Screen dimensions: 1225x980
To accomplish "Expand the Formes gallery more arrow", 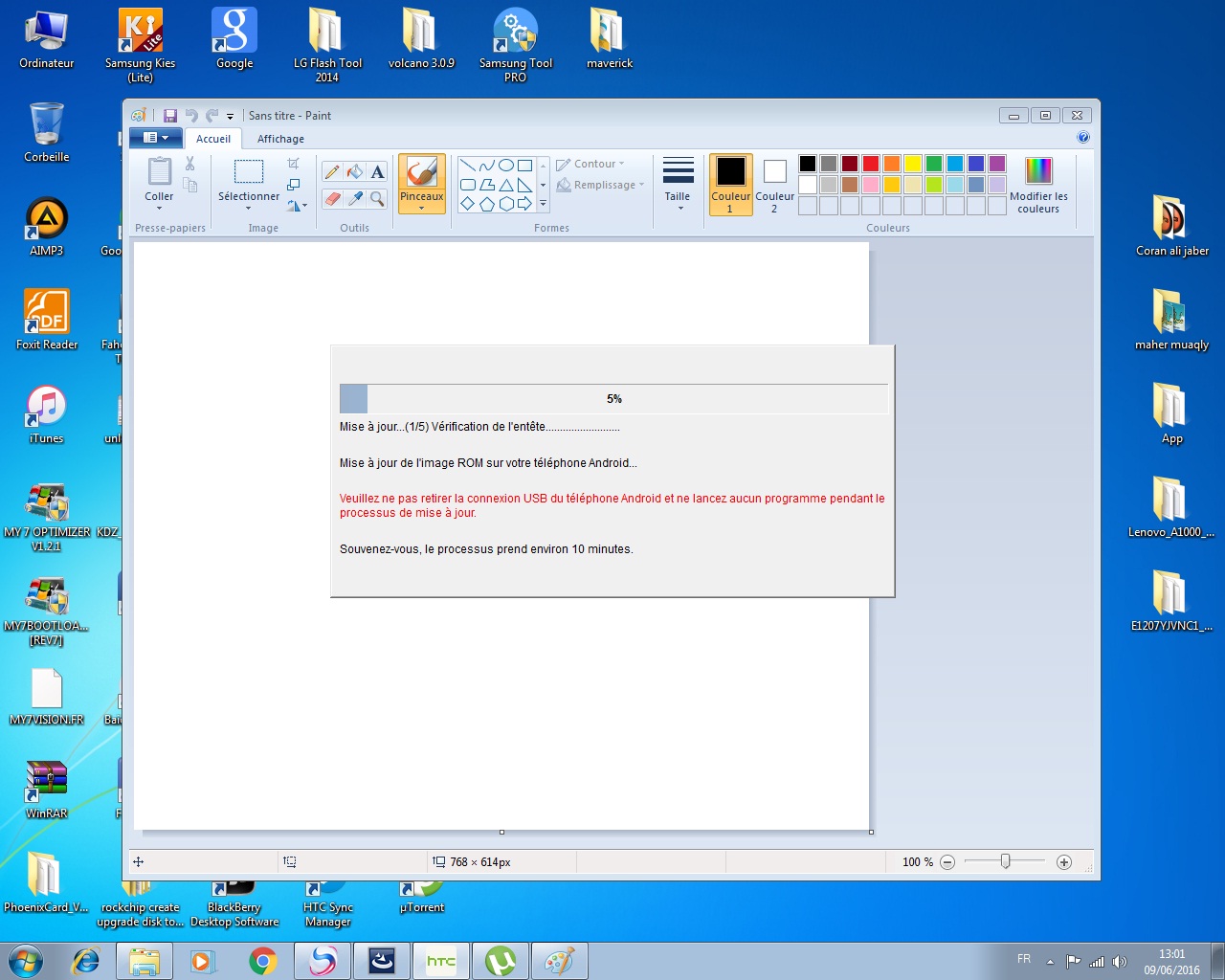I will (x=544, y=204).
